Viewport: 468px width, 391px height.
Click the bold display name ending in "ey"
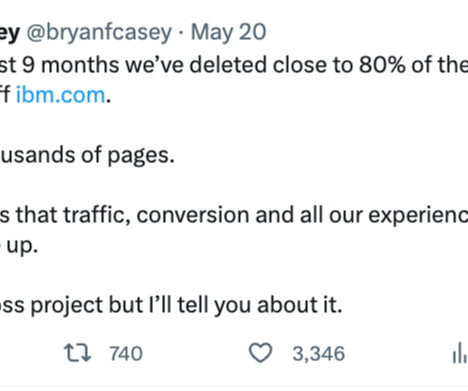pos(10,33)
